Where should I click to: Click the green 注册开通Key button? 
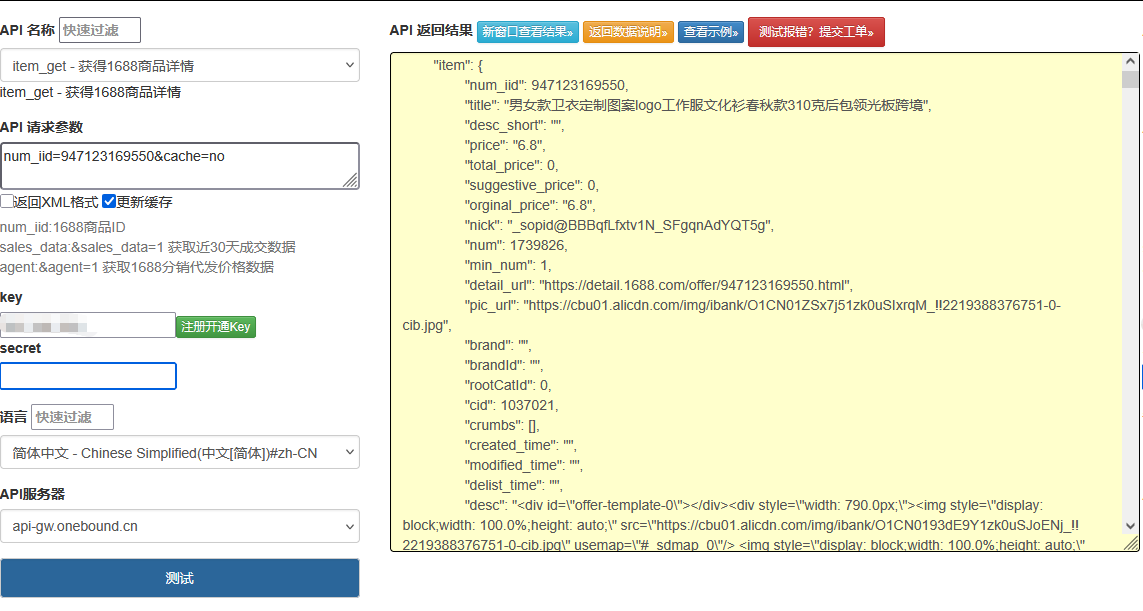[x=216, y=327]
